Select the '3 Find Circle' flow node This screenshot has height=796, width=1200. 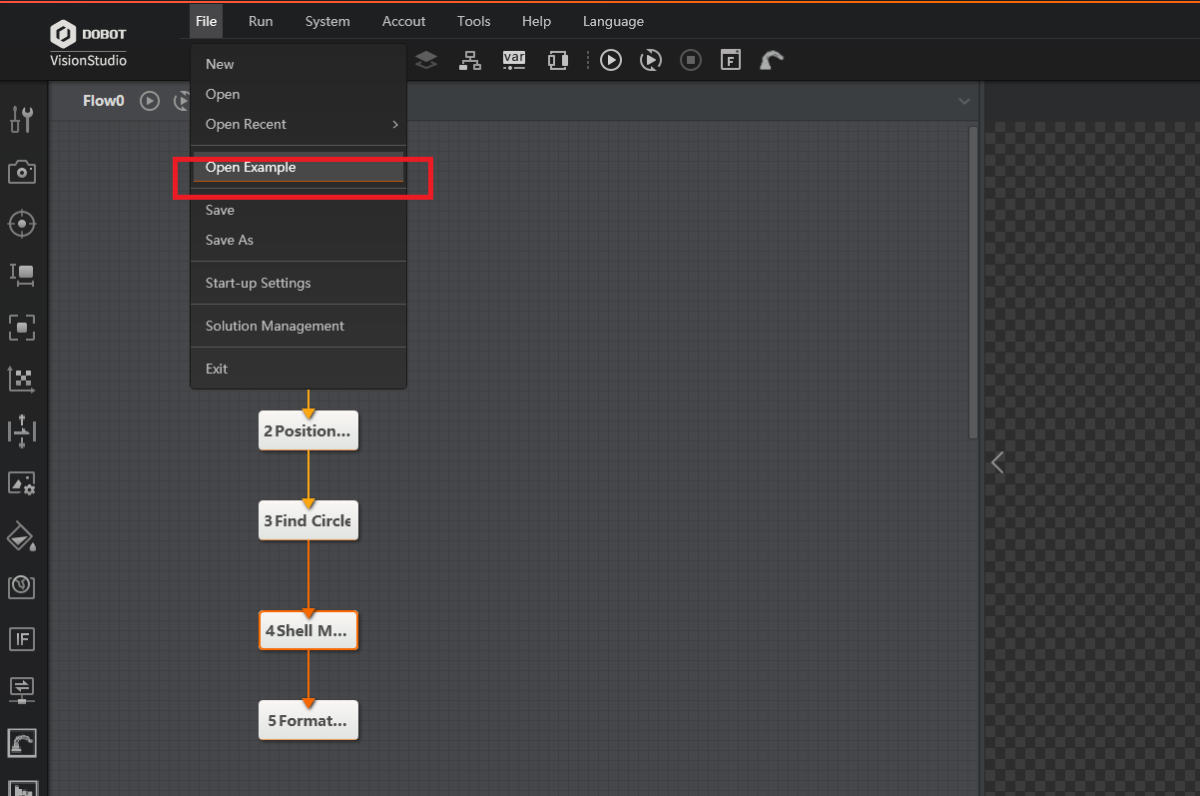pos(308,521)
